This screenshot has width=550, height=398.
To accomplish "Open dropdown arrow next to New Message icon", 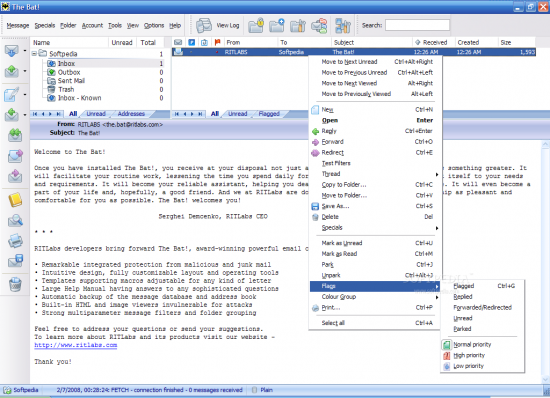I will [x=25, y=94].
